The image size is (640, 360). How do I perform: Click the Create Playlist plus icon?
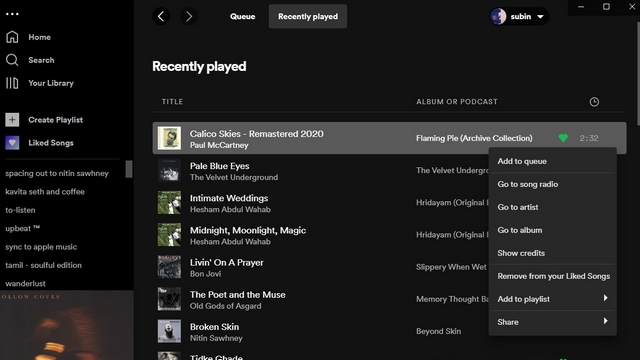12,120
